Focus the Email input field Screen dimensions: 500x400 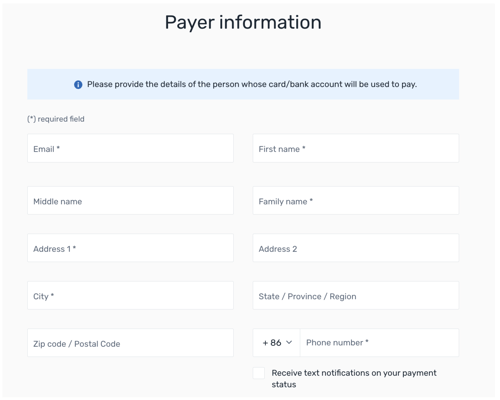[x=130, y=148]
